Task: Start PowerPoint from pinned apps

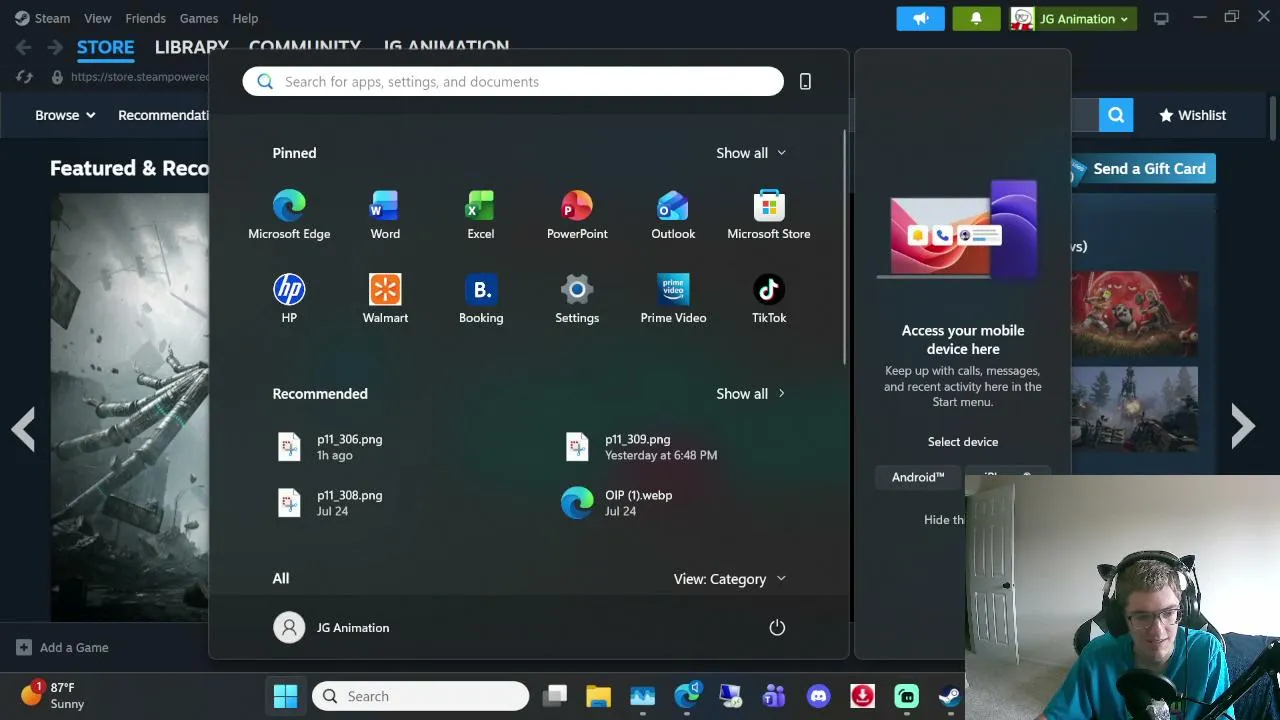Action: [577, 216]
